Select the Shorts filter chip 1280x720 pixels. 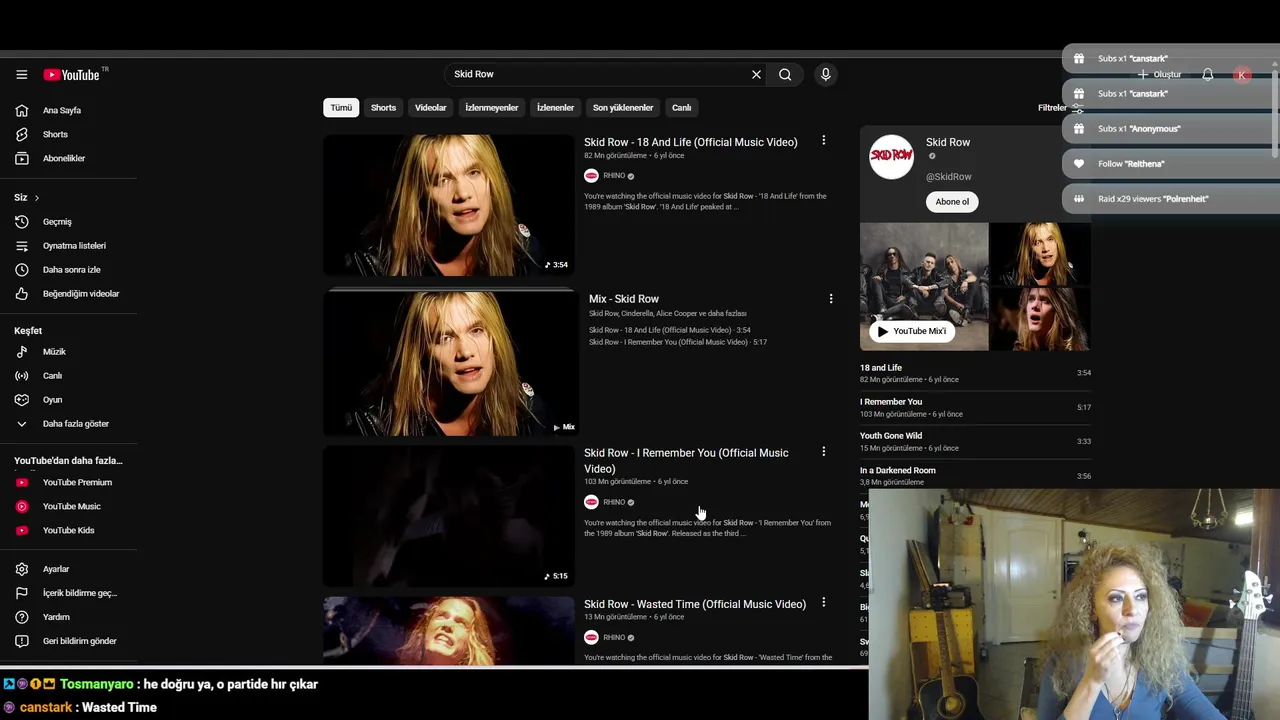pyautogui.click(x=383, y=107)
